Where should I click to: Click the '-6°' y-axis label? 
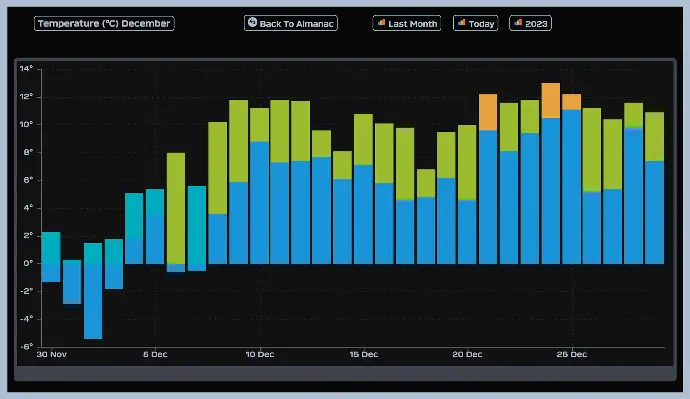pos(26,346)
